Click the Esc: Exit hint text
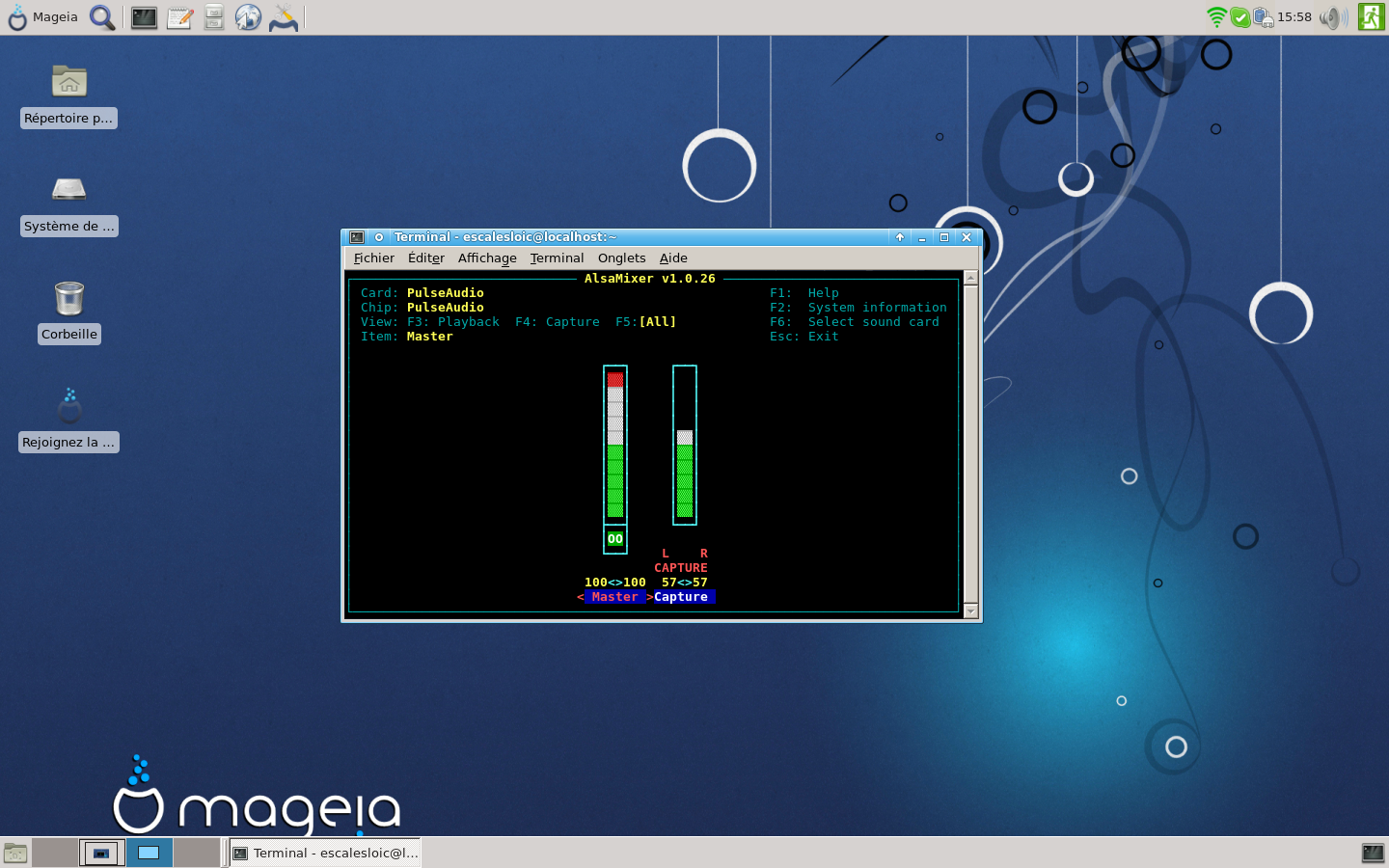This screenshot has width=1389, height=868. [x=804, y=337]
